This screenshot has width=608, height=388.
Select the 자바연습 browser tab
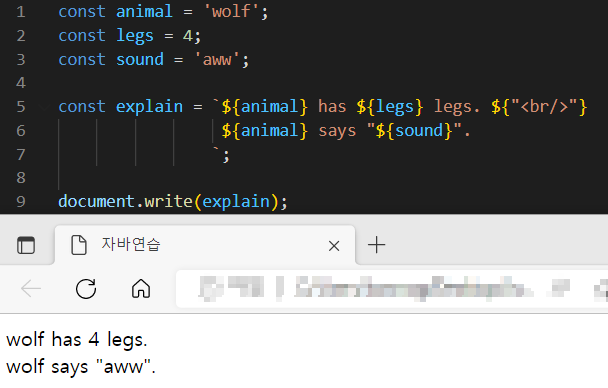click(205, 245)
